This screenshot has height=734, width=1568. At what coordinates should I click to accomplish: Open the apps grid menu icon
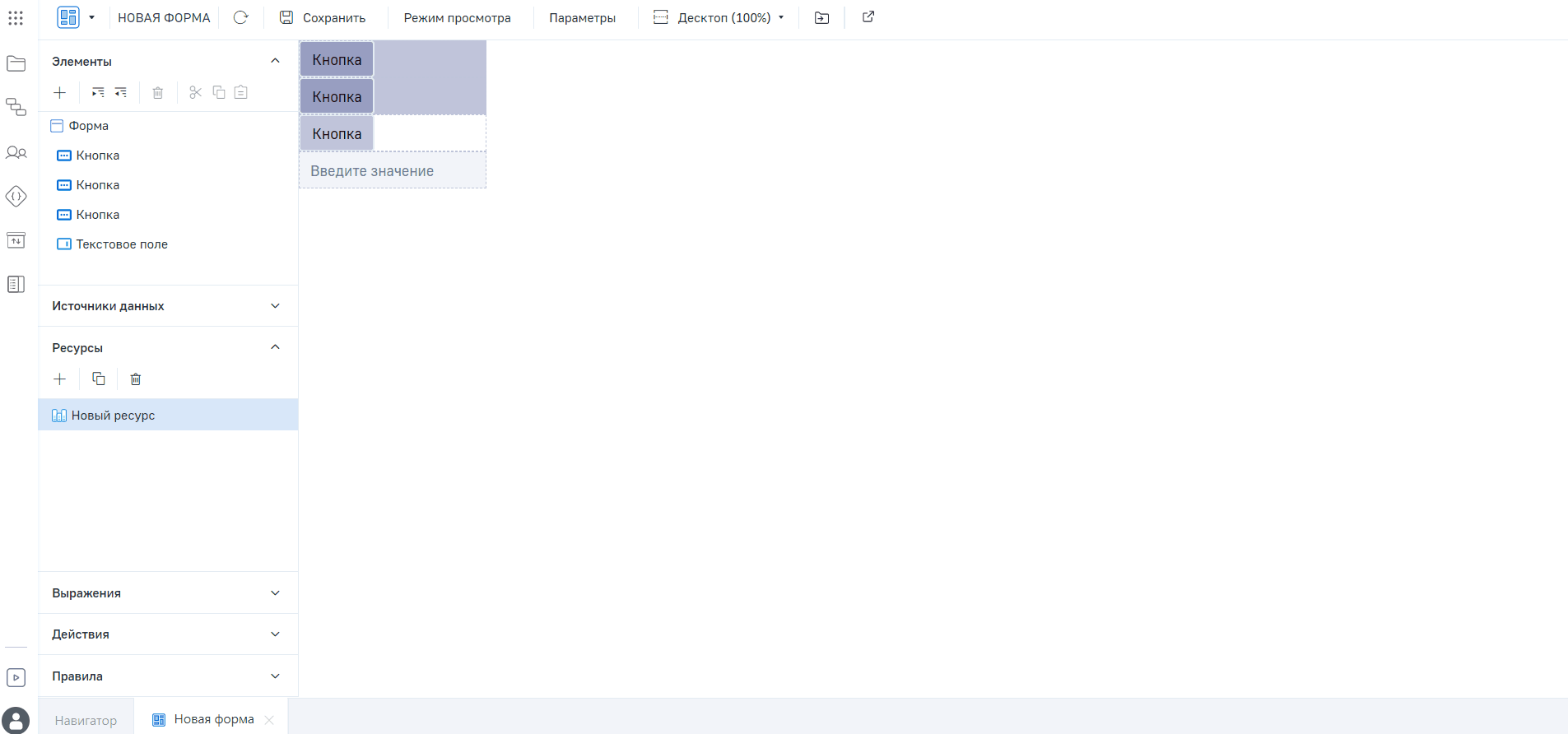pyautogui.click(x=16, y=17)
